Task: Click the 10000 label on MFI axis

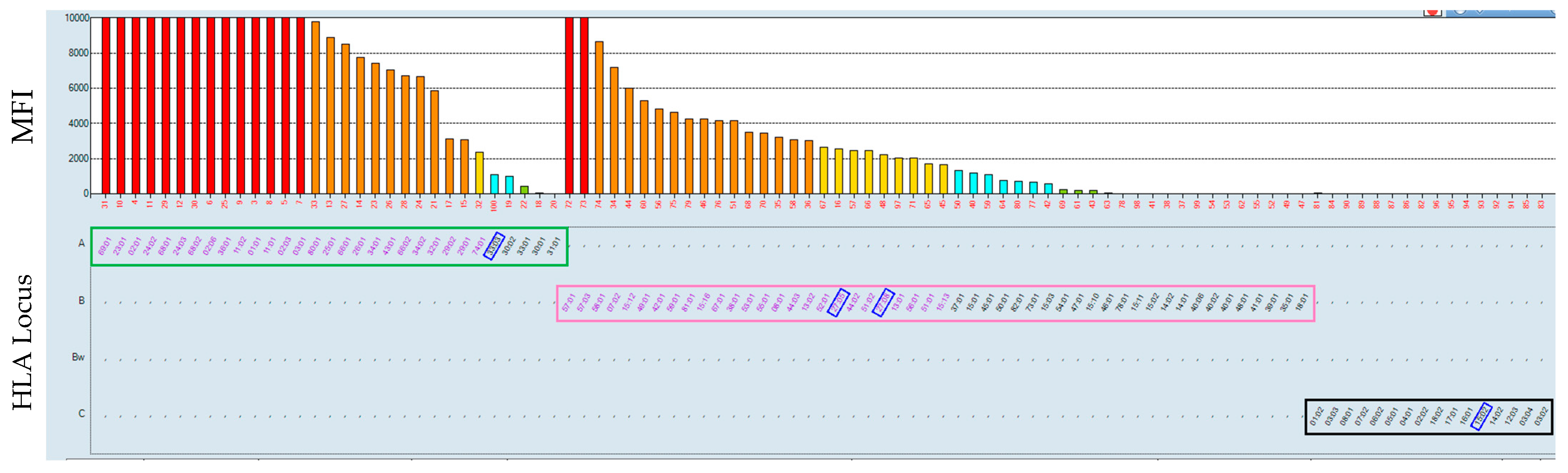Action: point(77,18)
